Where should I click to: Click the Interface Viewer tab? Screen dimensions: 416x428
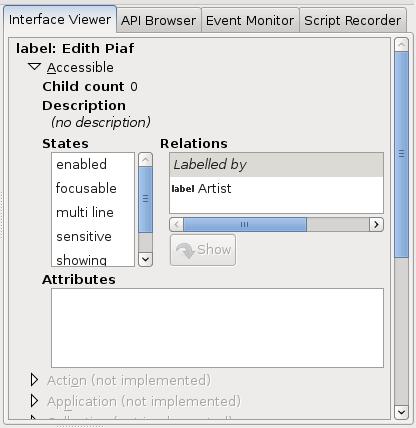(60, 19)
